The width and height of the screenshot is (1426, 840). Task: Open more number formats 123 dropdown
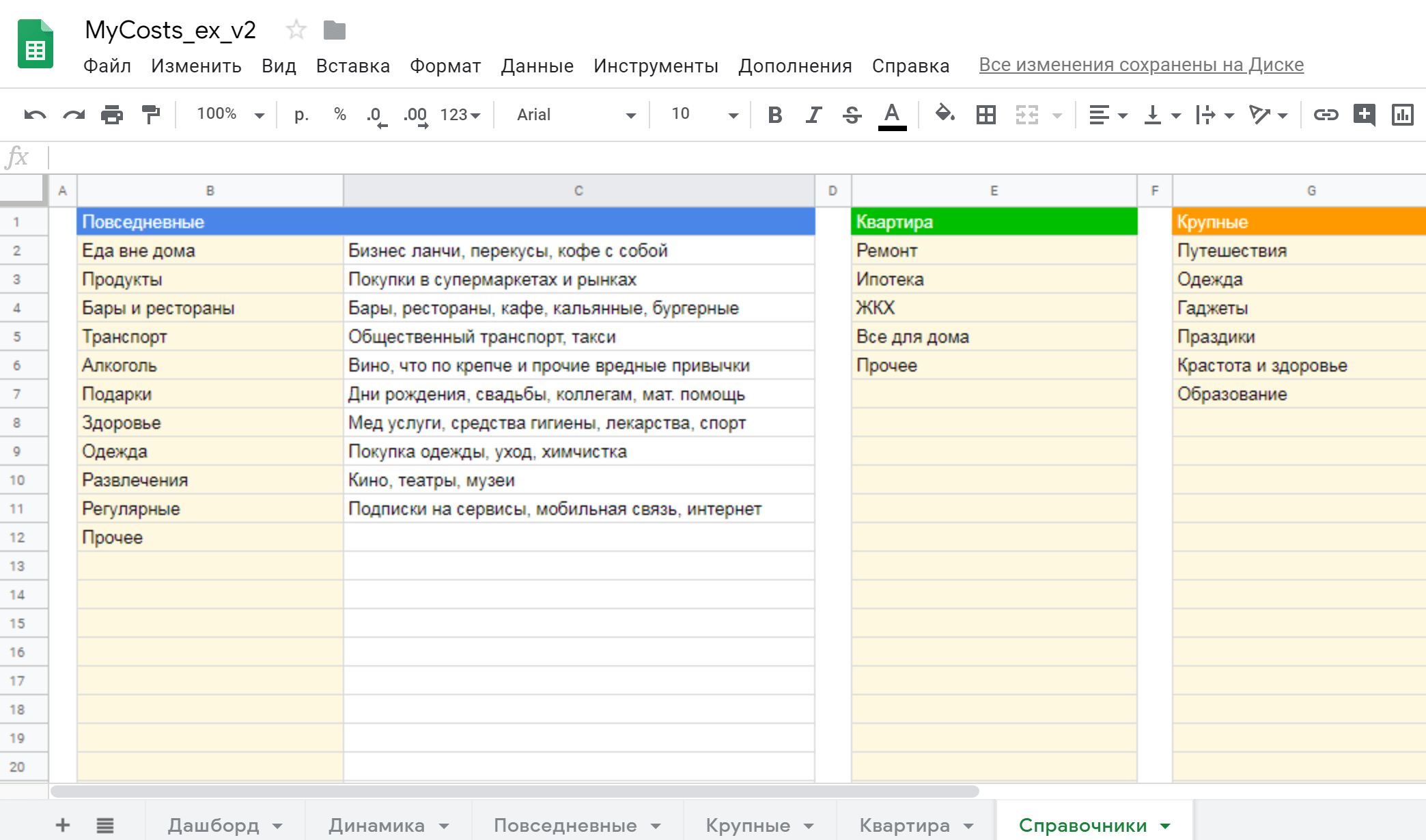click(x=460, y=115)
